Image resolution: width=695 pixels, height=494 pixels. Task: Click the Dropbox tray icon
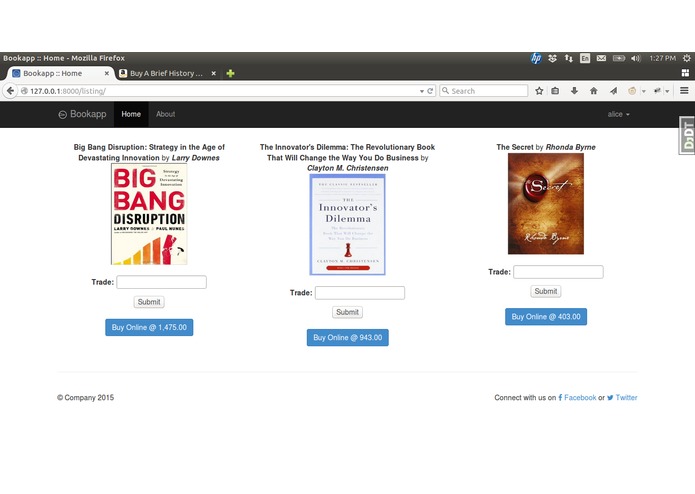coord(552,58)
